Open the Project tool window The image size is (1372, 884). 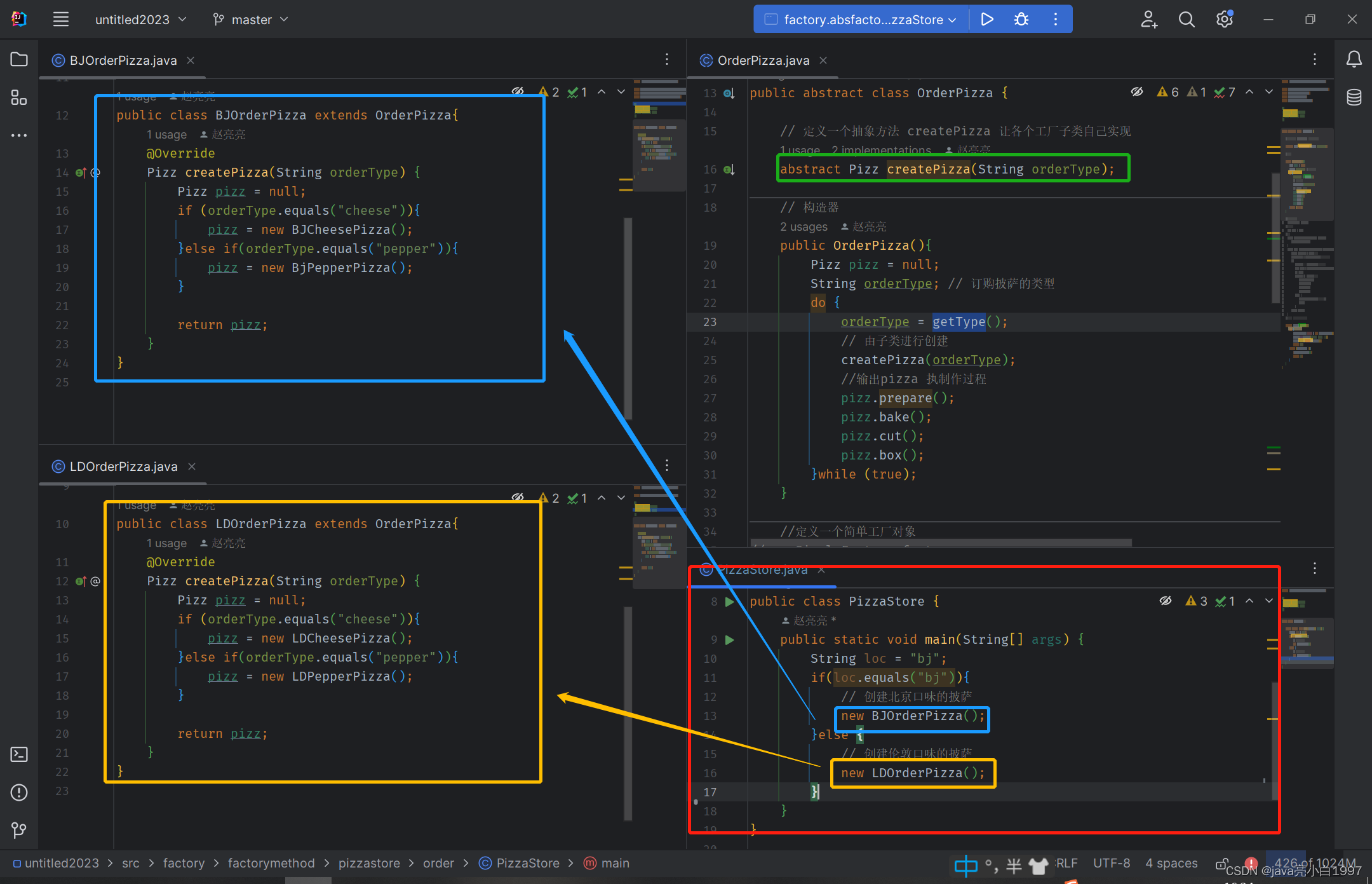pos(19,59)
